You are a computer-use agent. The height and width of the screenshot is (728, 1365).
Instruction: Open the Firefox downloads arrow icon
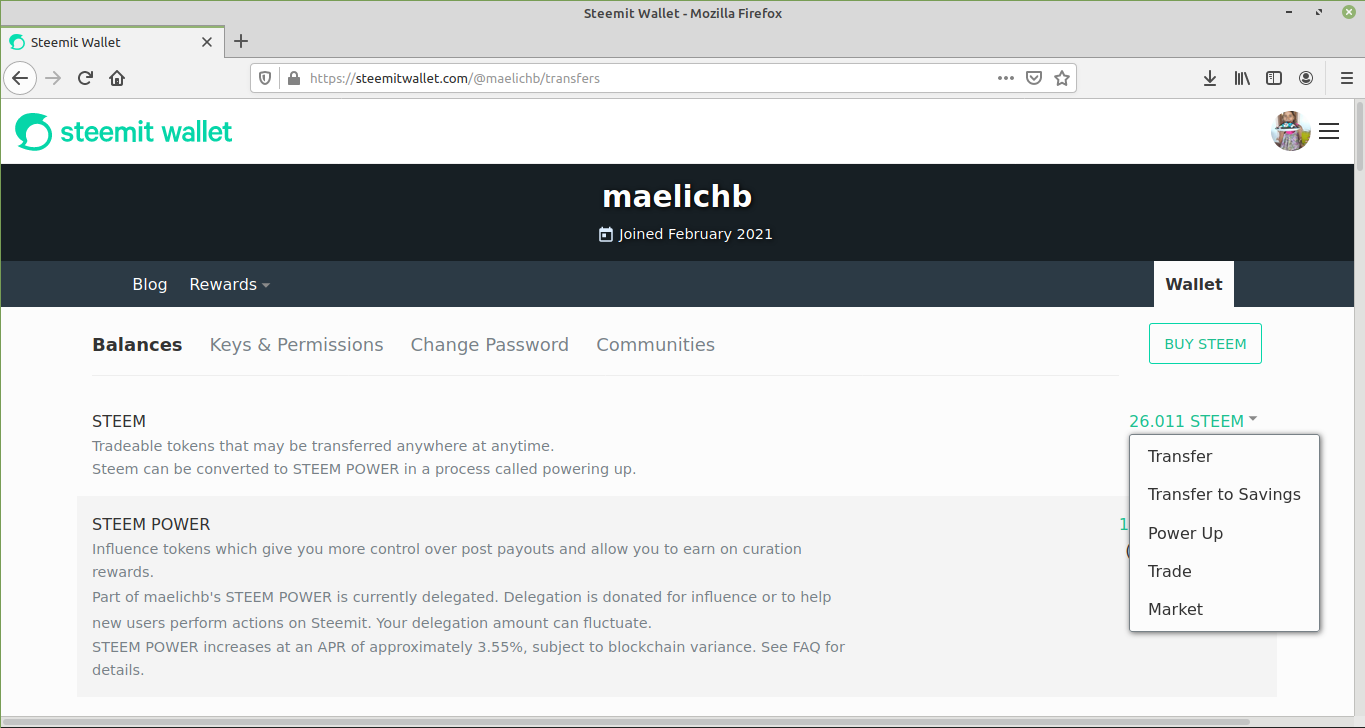(x=1210, y=78)
